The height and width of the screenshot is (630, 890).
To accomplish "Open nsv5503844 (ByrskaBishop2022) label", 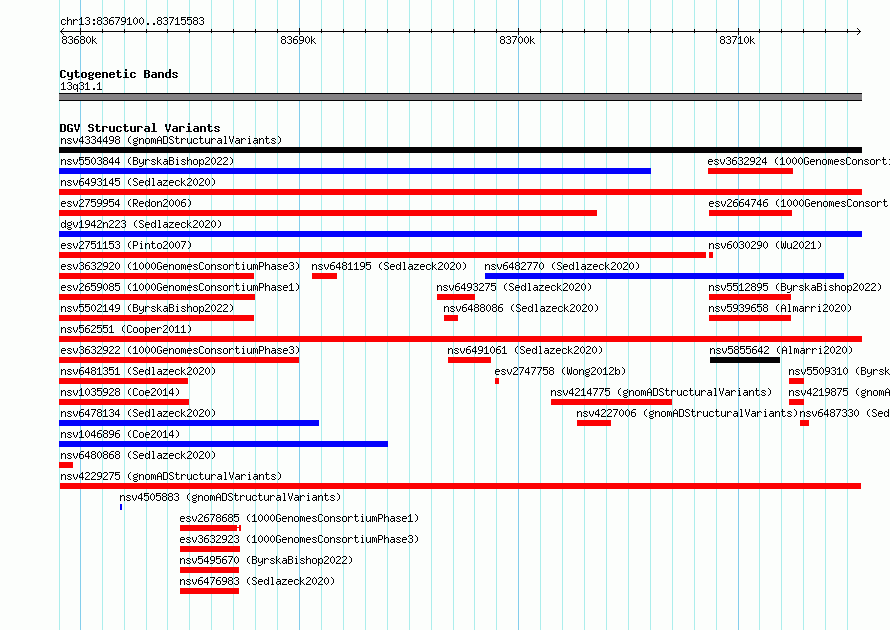I will 147,161.
